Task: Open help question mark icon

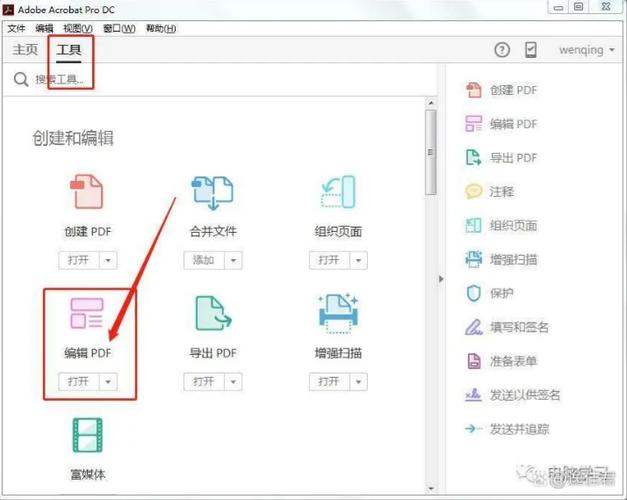Action: (x=502, y=50)
